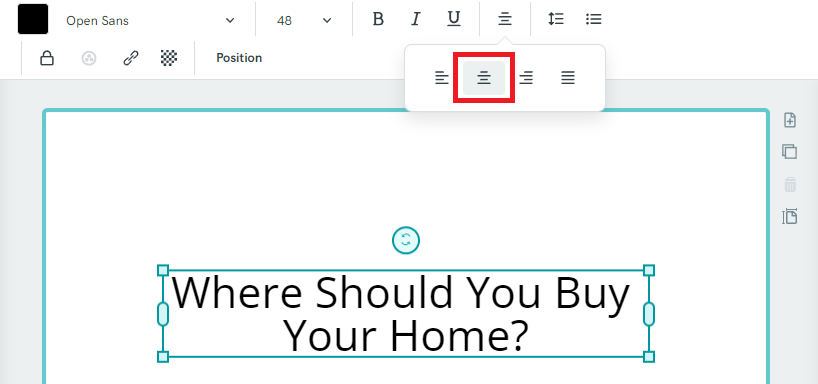
Task: Select justified text alignment
Action: 568,78
